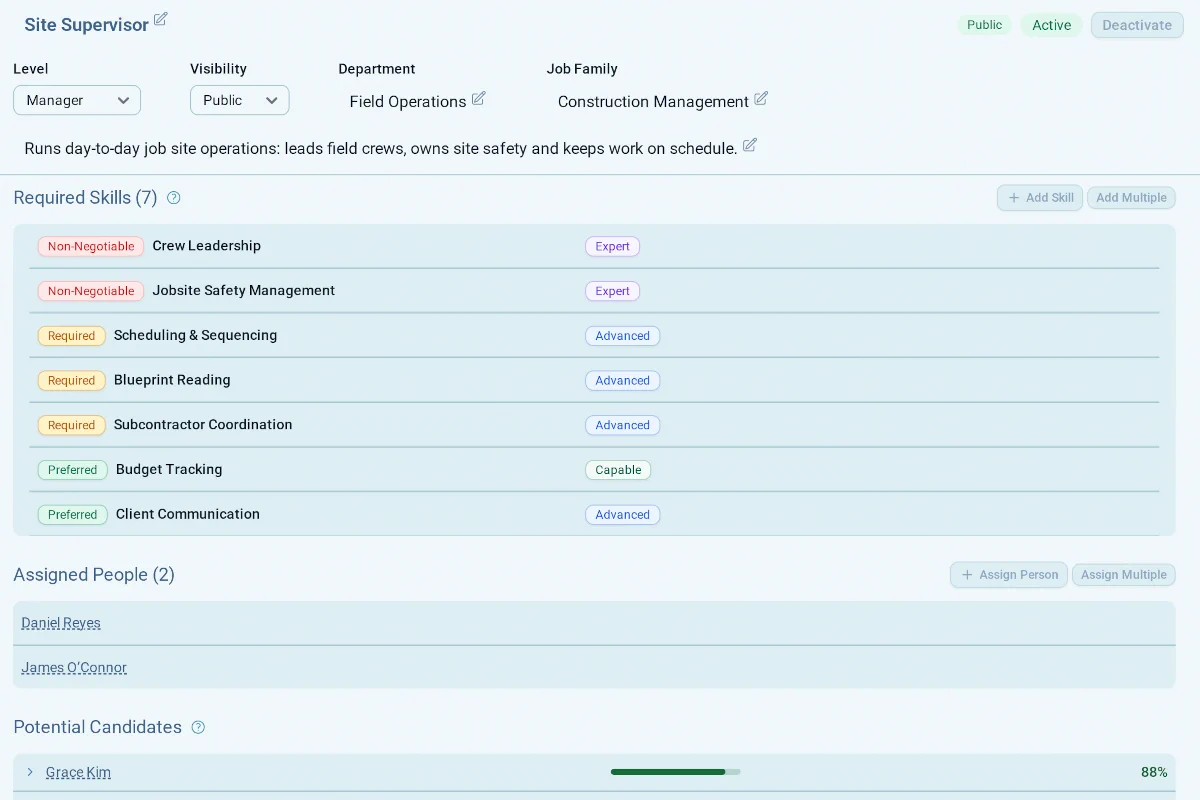This screenshot has width=1200, height=800.
Task: Click the Deactivate button
Action: (1137, 25)
